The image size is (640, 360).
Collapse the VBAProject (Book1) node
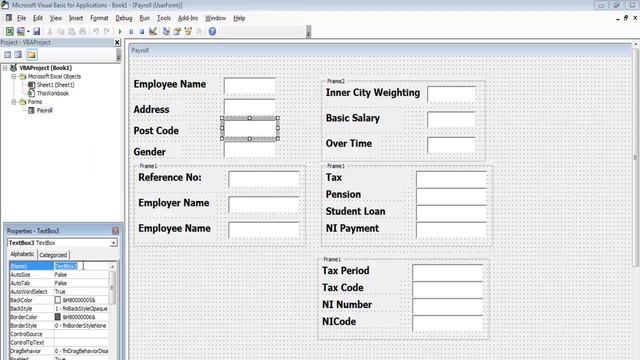[x=5, y=68]
